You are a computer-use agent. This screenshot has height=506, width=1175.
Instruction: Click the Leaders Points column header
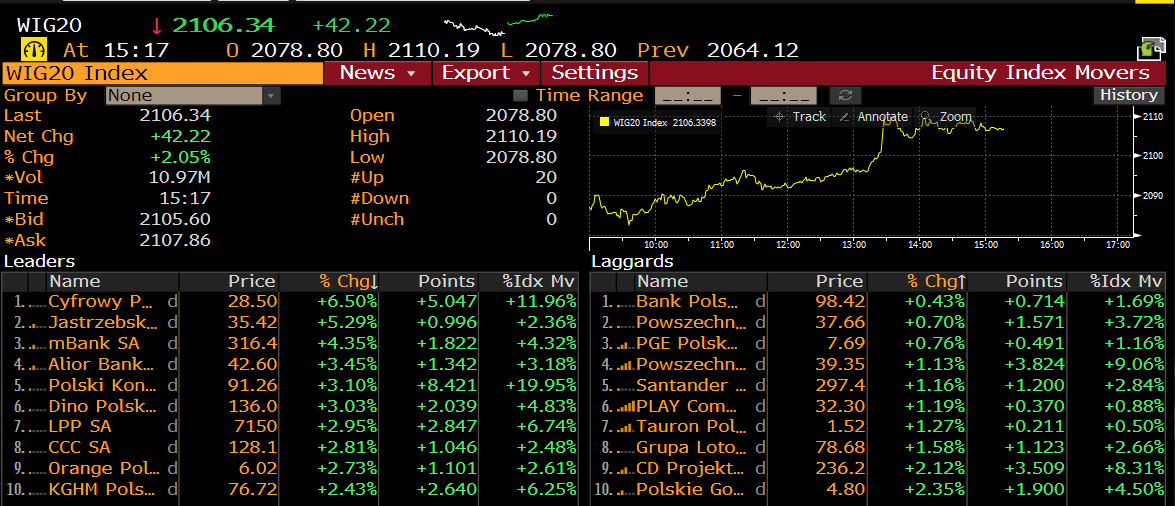pos(430,281)
